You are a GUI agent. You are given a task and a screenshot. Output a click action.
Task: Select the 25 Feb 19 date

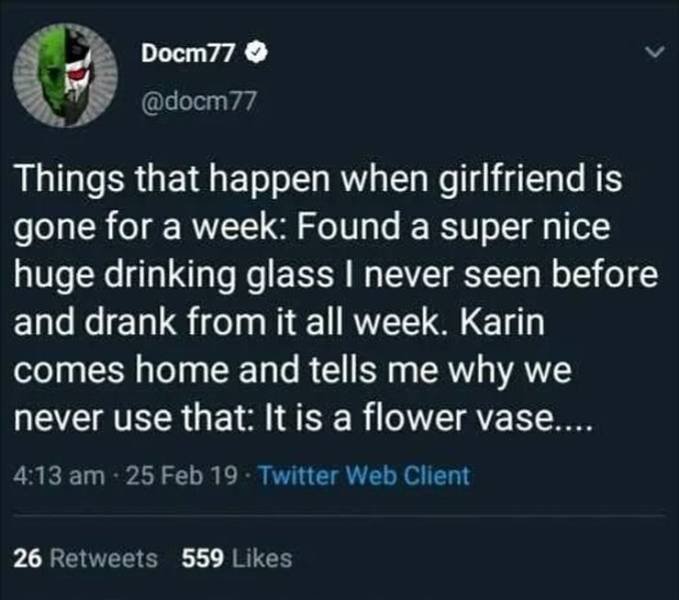[x=175, y=476]
